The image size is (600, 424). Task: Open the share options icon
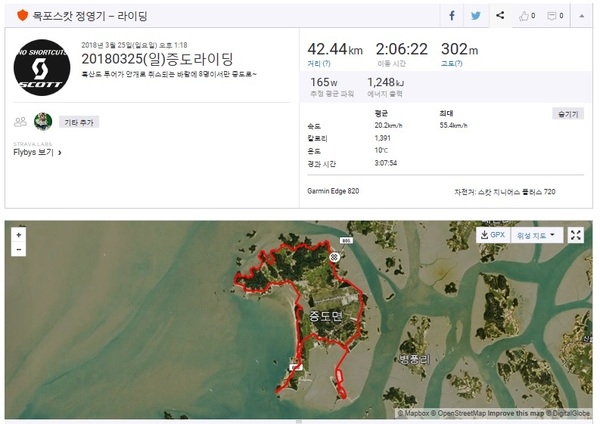coord(500,15)
